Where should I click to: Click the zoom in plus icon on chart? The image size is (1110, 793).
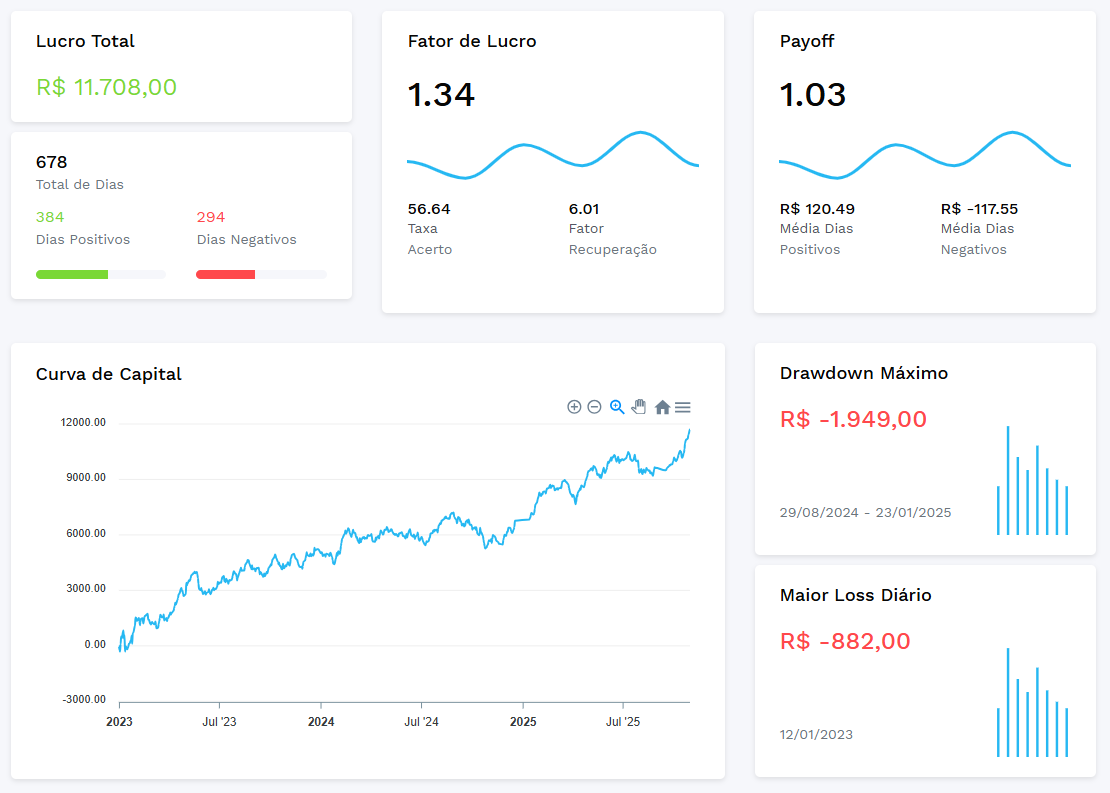point(574,407)
